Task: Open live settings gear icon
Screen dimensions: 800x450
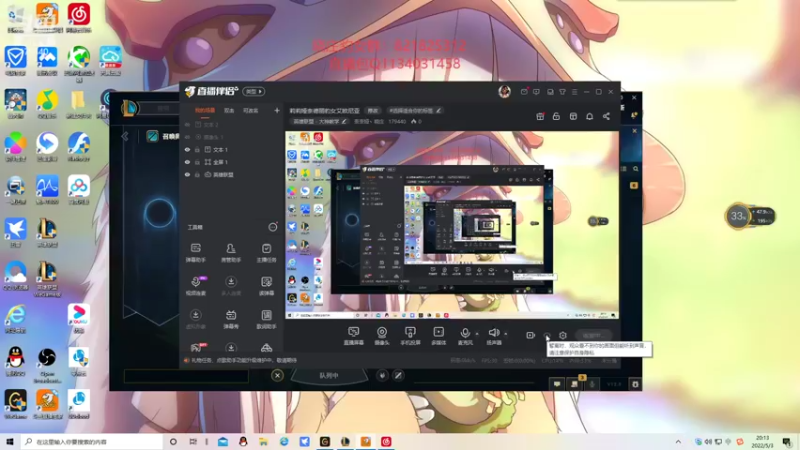Action: 563,335
